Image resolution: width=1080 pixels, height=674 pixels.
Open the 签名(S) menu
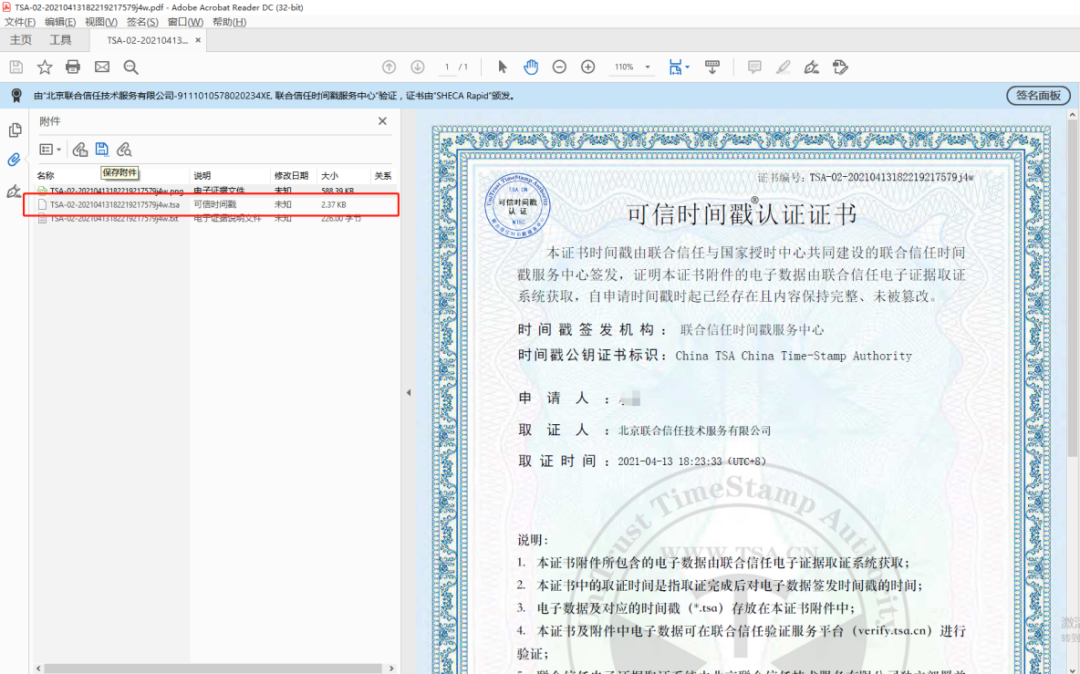(x=143, y=22)
